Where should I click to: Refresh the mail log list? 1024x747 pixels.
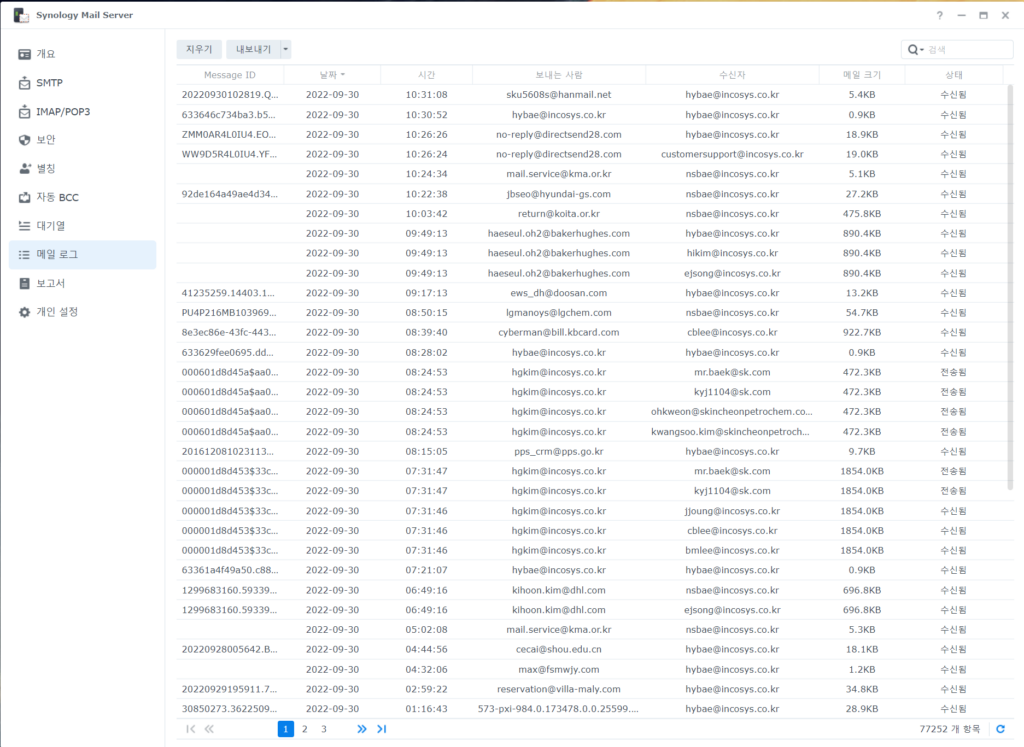1001,729
